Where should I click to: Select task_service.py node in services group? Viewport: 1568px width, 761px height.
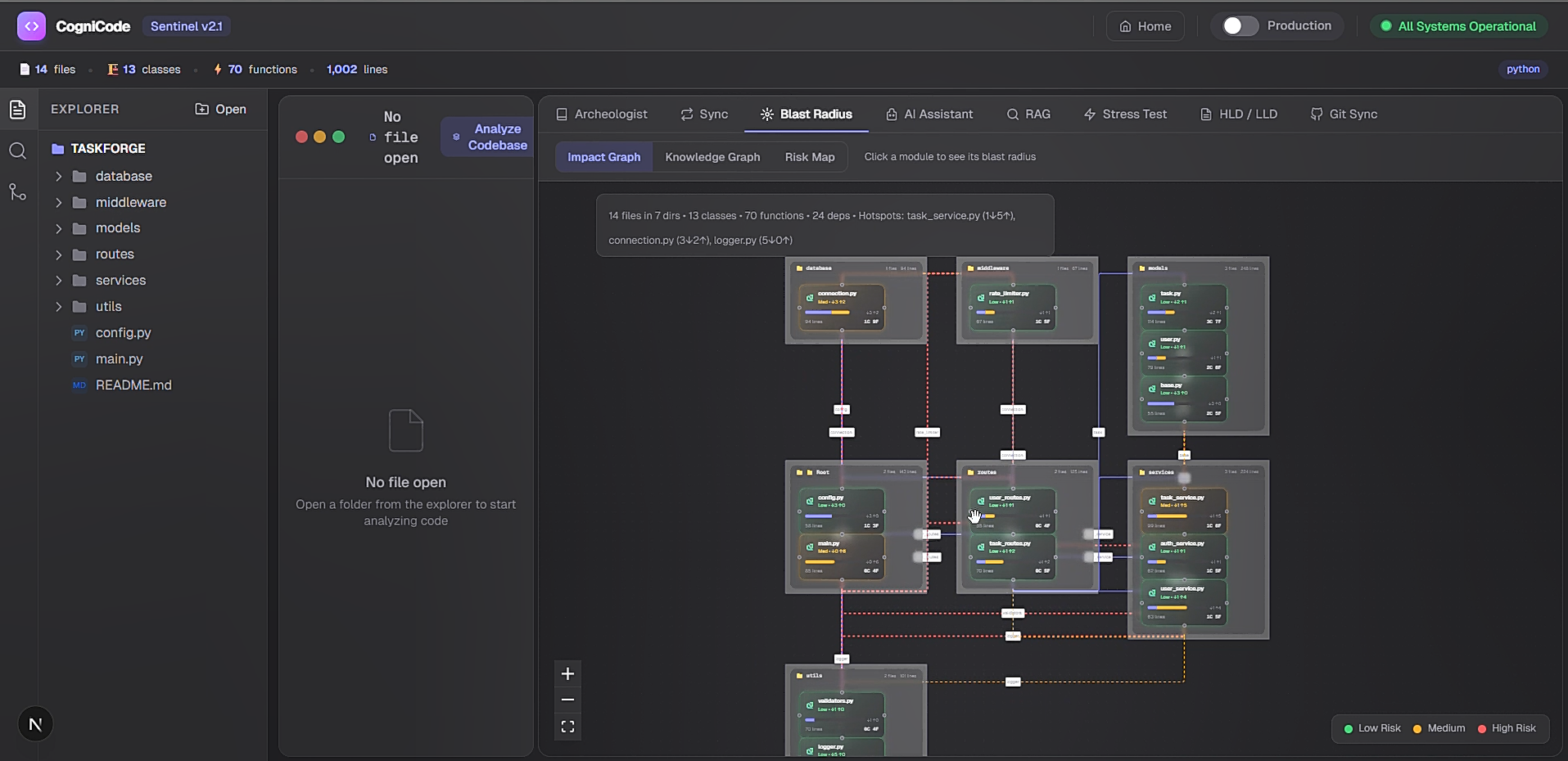pyautogui.click(x=1184, y=511)
